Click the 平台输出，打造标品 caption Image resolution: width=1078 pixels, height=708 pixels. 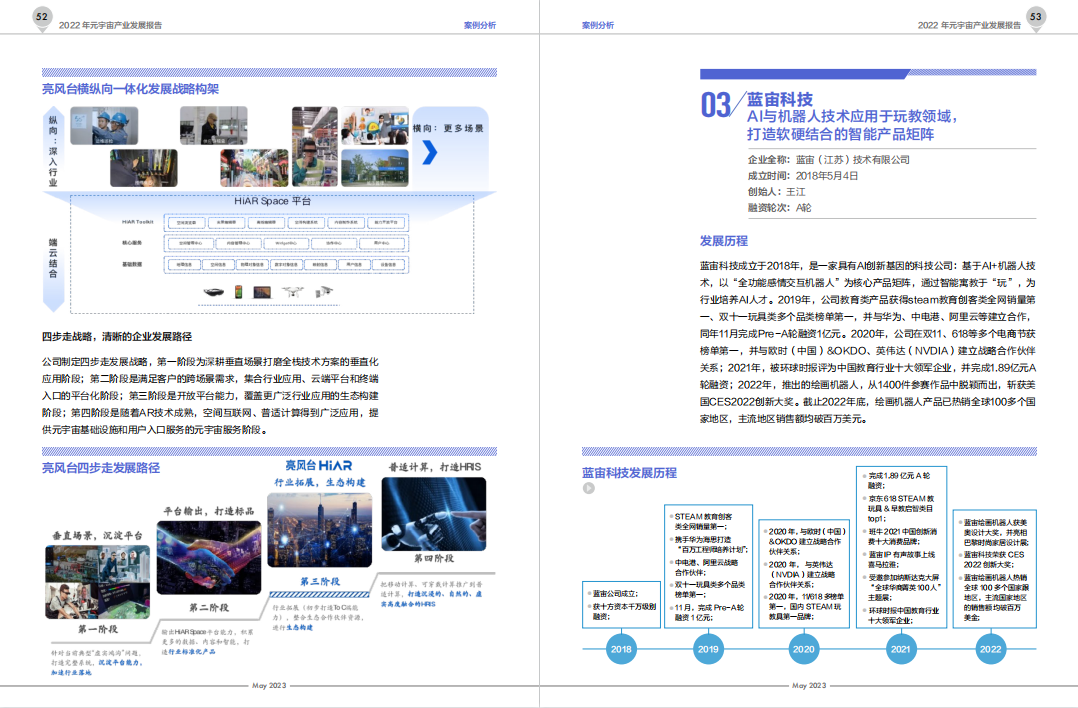209,511
